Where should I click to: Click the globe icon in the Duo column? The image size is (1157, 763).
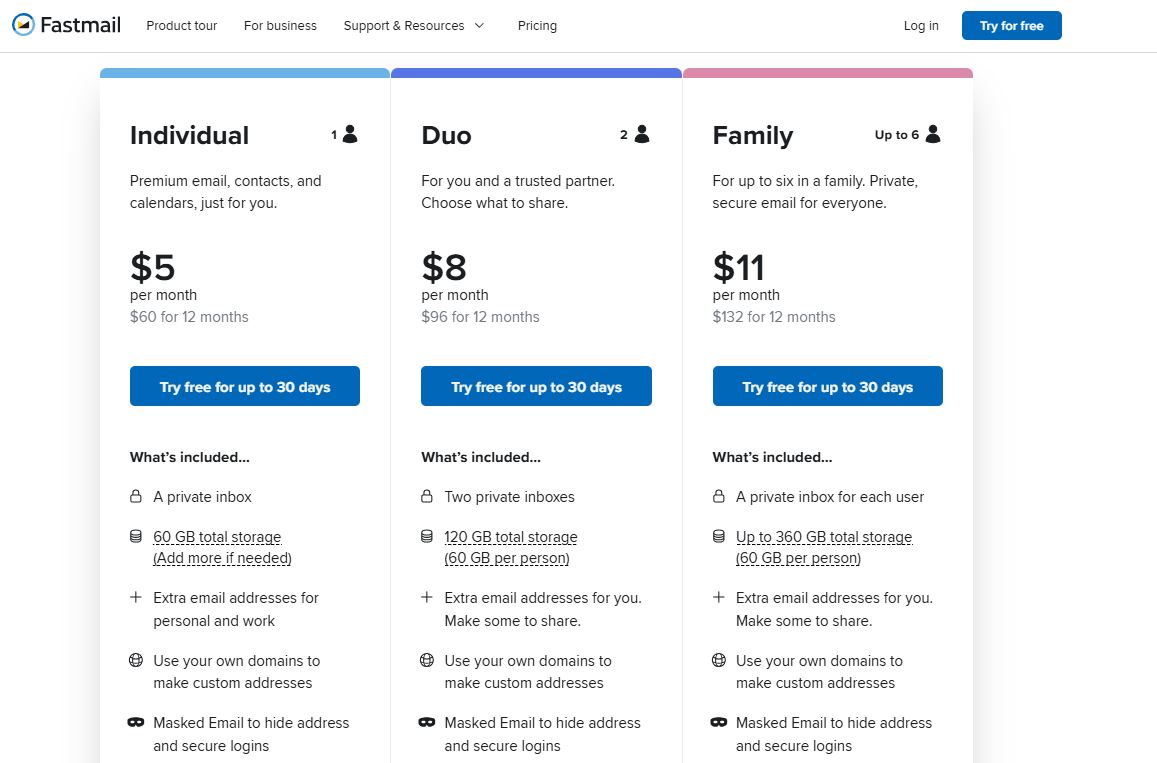pyautogui.click(x=427, y=660)
